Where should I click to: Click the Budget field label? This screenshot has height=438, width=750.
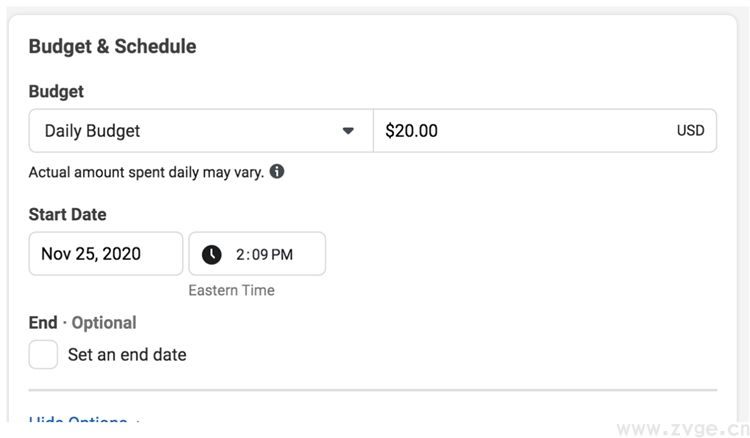tap(56, 91)
